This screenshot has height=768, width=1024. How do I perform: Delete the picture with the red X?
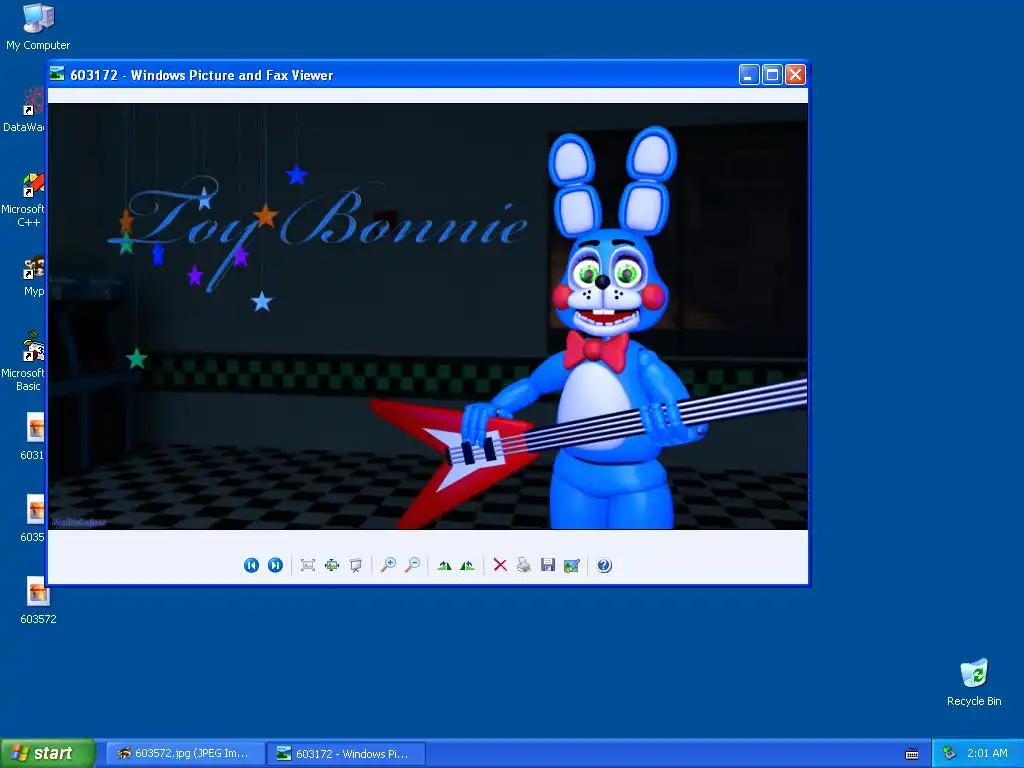coord(500,566)
